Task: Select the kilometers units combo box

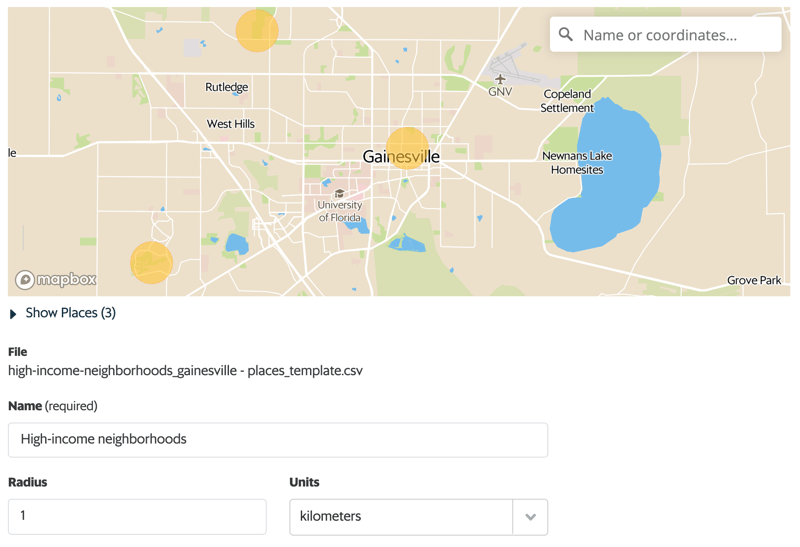Action: click(x=418, y=517)
